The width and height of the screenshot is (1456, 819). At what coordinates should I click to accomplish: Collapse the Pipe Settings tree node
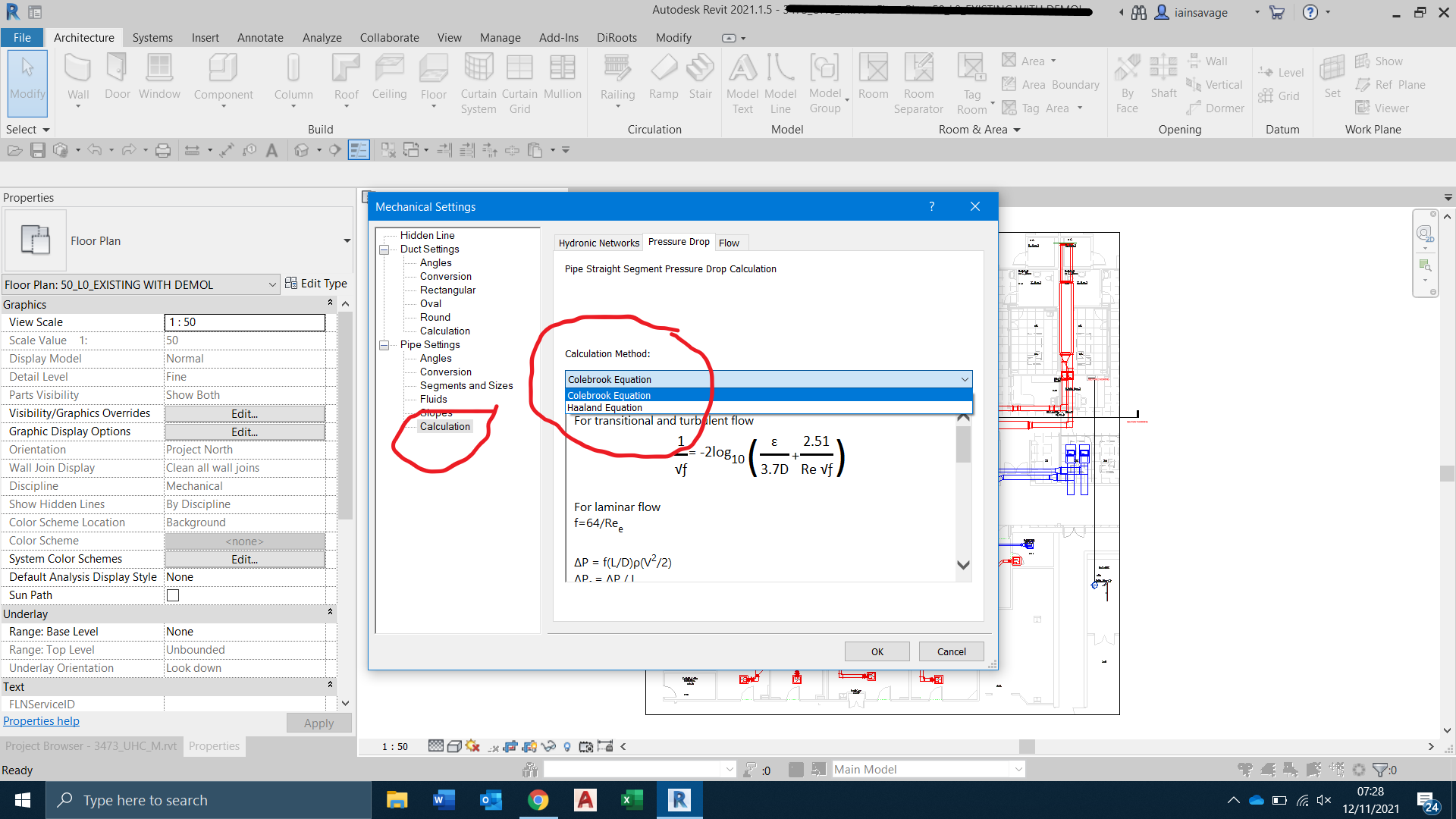point(384,345)
